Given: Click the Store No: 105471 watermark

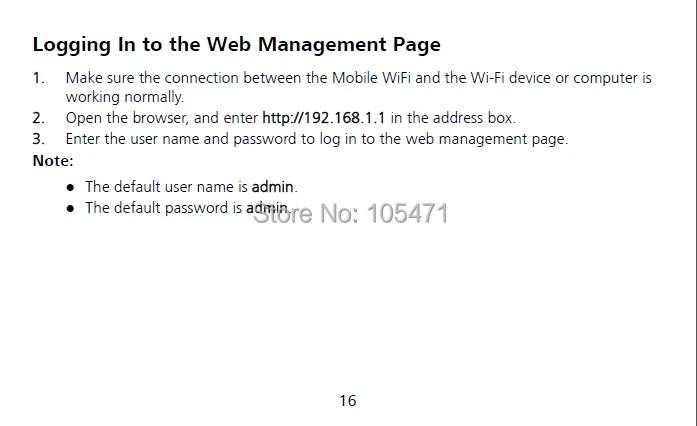Looking at the screenshot, I should point(351,213).
